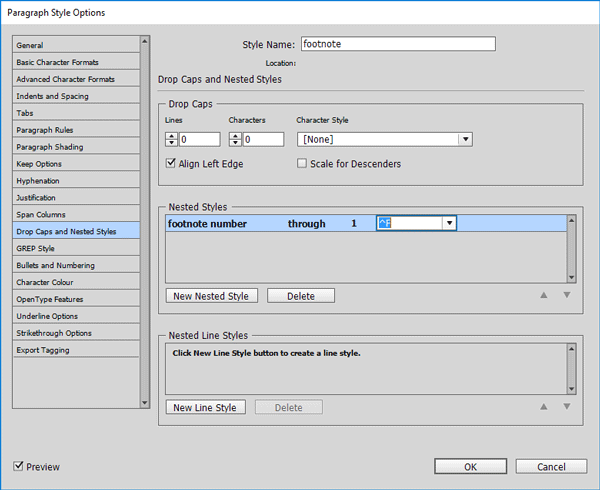Select GREP Style category
600x490 pixels.
pyautogui.click(x=36, y=248)
